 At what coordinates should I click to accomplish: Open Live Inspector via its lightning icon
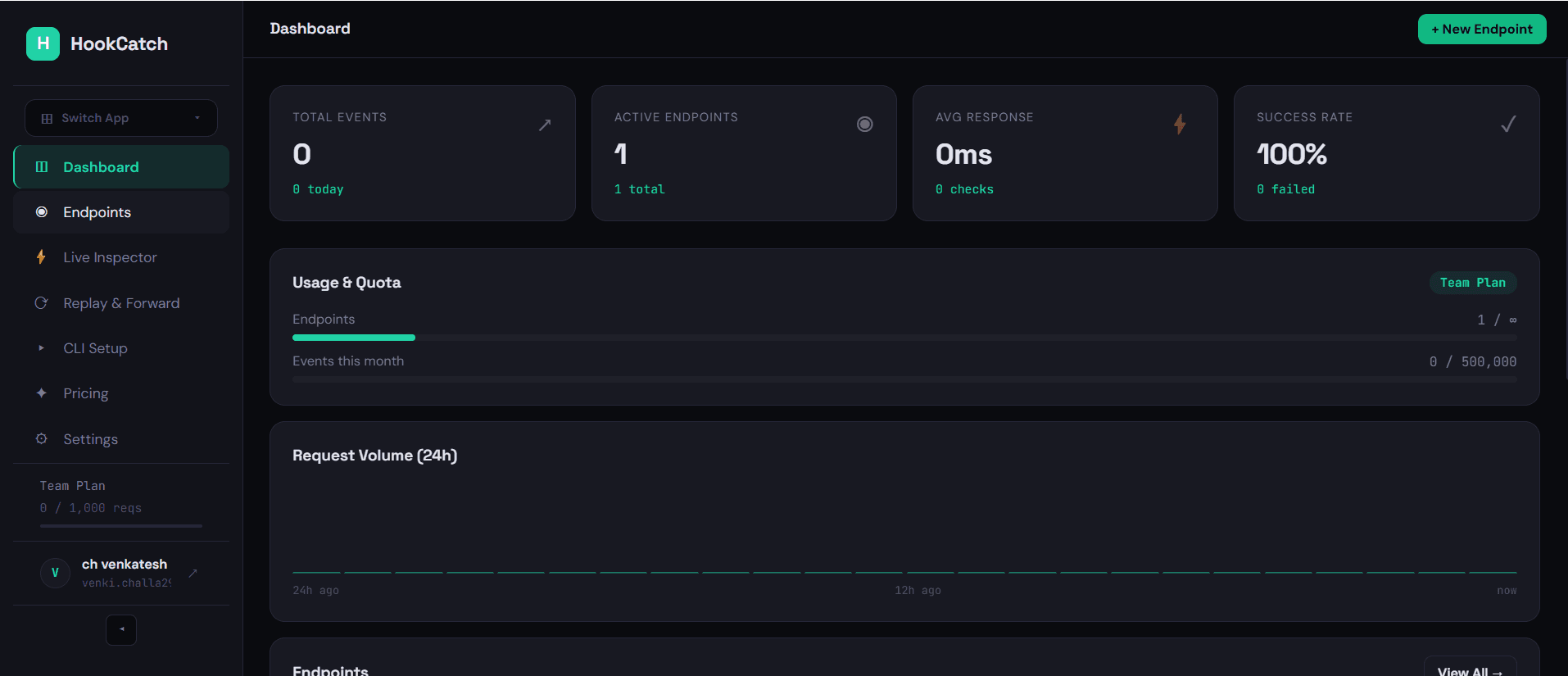point(41,257)
